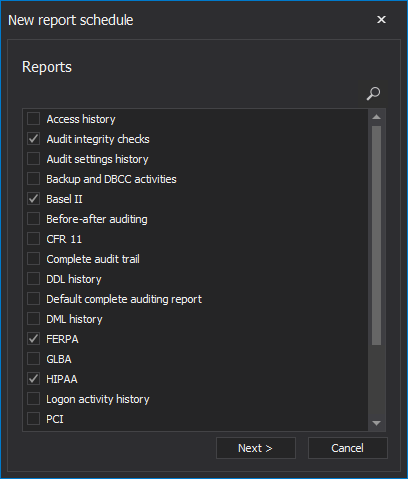The image size is (408, 479).
Task: Tick the CFR 11 checkbox
Action: click(33, 239)
